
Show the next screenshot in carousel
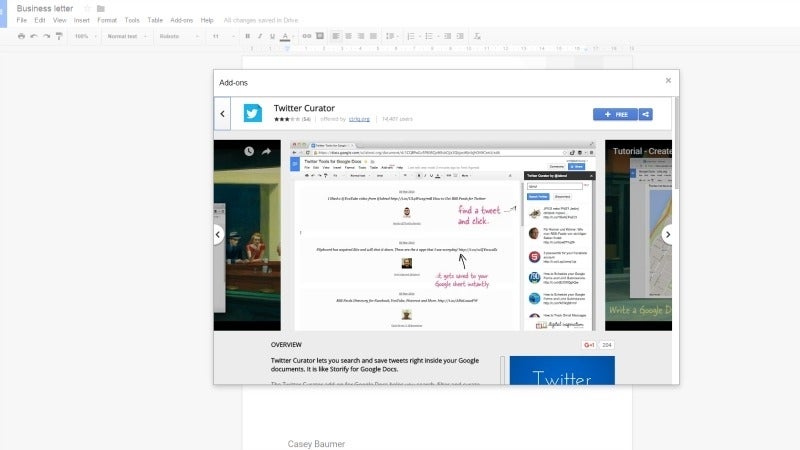(667, 235)
